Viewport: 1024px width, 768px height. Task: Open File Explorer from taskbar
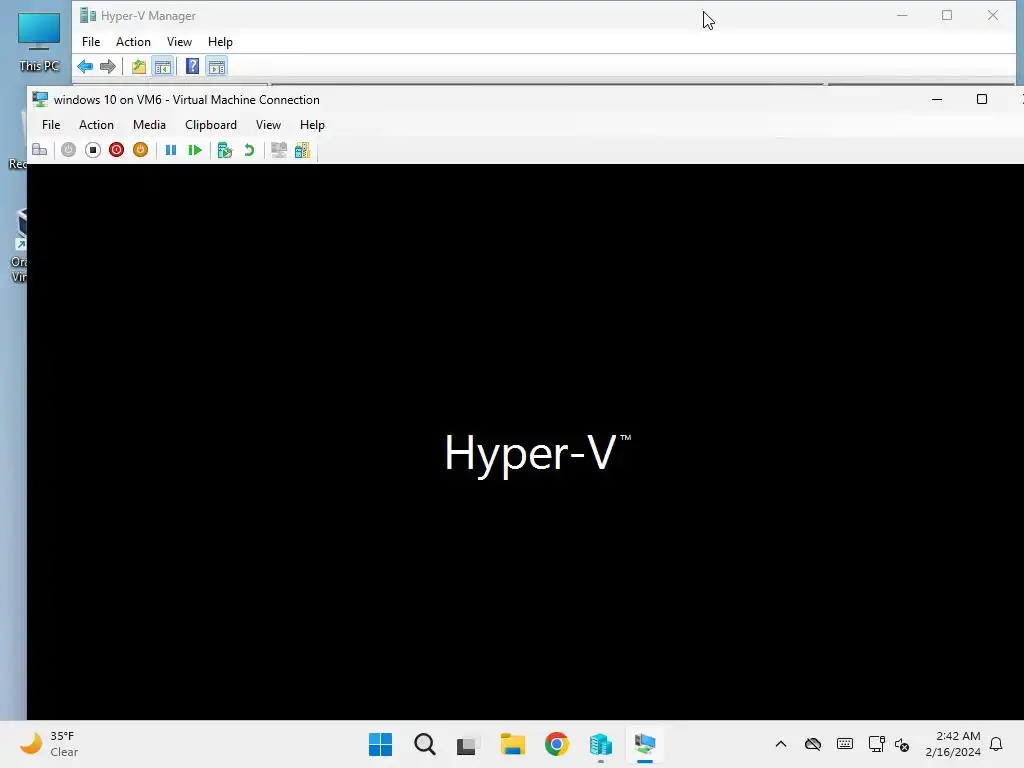click(x=513, y=744)
